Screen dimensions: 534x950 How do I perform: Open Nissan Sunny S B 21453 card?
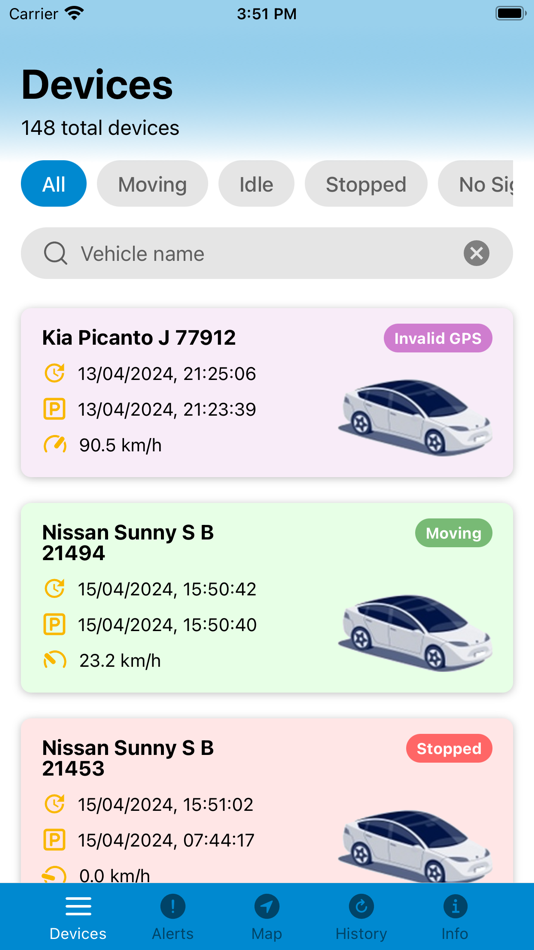[x=267, y=800]
